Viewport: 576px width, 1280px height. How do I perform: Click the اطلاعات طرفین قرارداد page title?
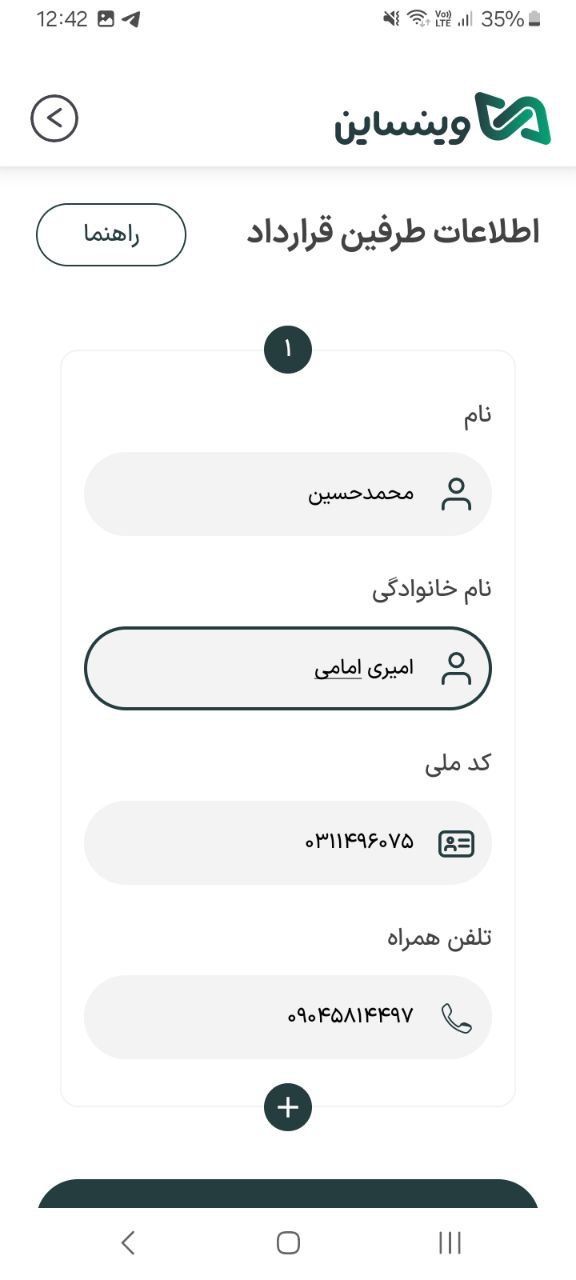pyautogui.click(x=392, y=233)
